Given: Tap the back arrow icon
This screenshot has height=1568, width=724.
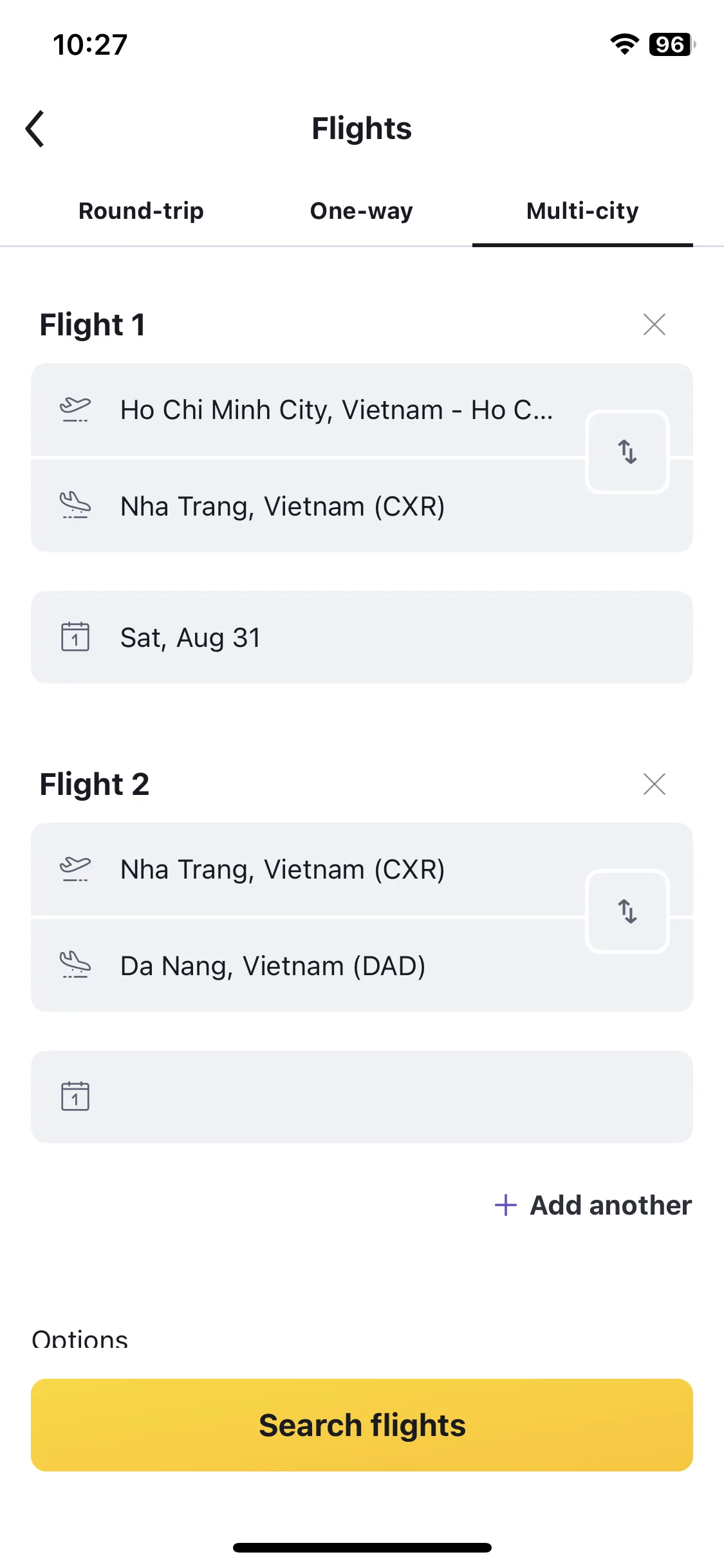Looking at the screenshot, I should coord(35,129).
